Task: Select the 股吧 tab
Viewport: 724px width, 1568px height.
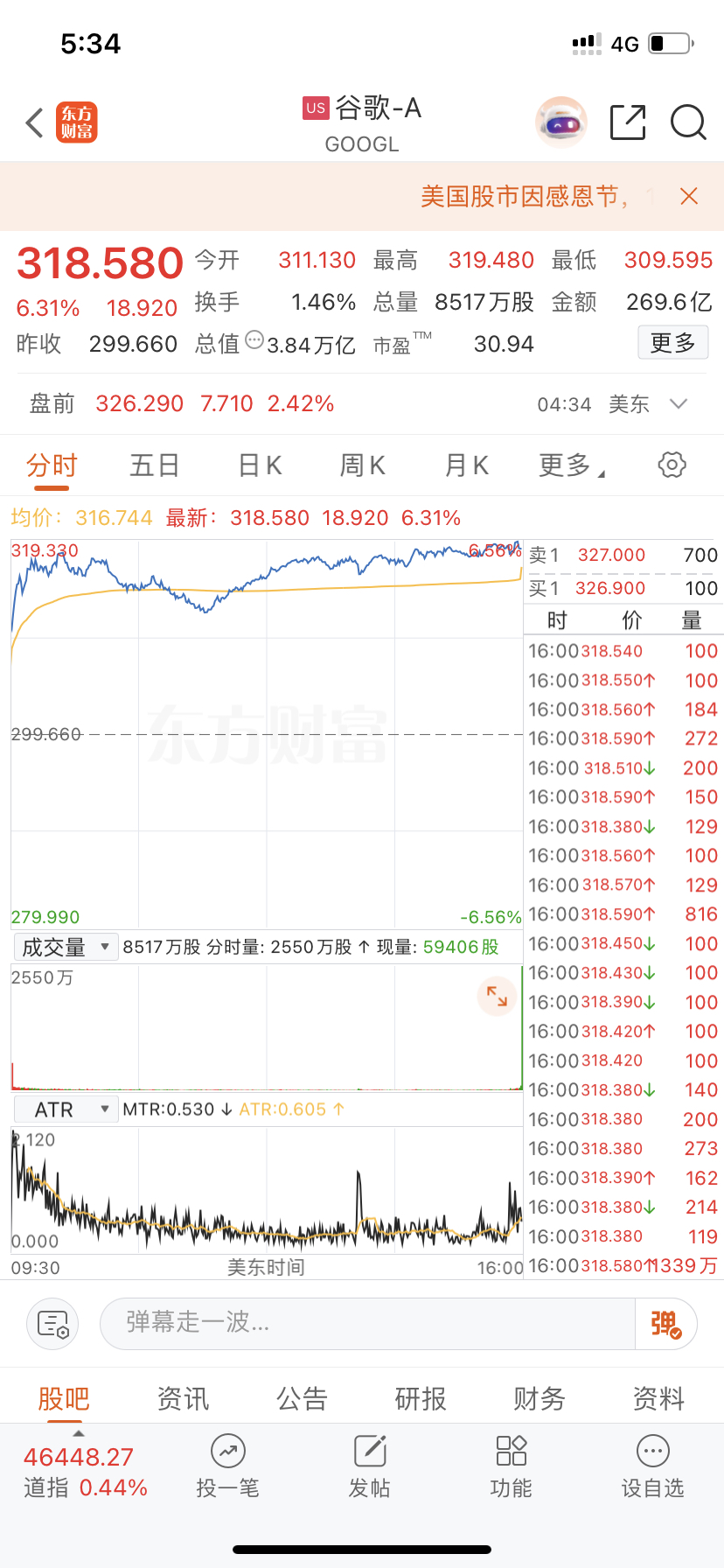Action: pyautogui.click(x=64, y=1398)
